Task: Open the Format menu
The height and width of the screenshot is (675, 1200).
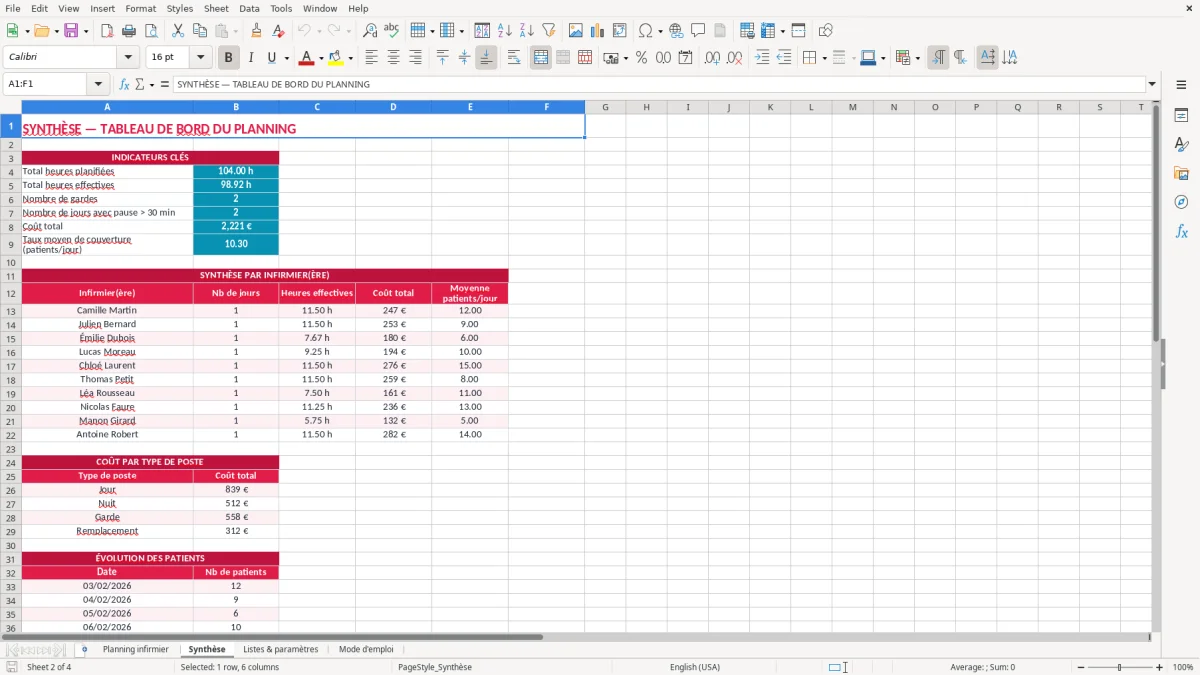Action: click(140, 8)
